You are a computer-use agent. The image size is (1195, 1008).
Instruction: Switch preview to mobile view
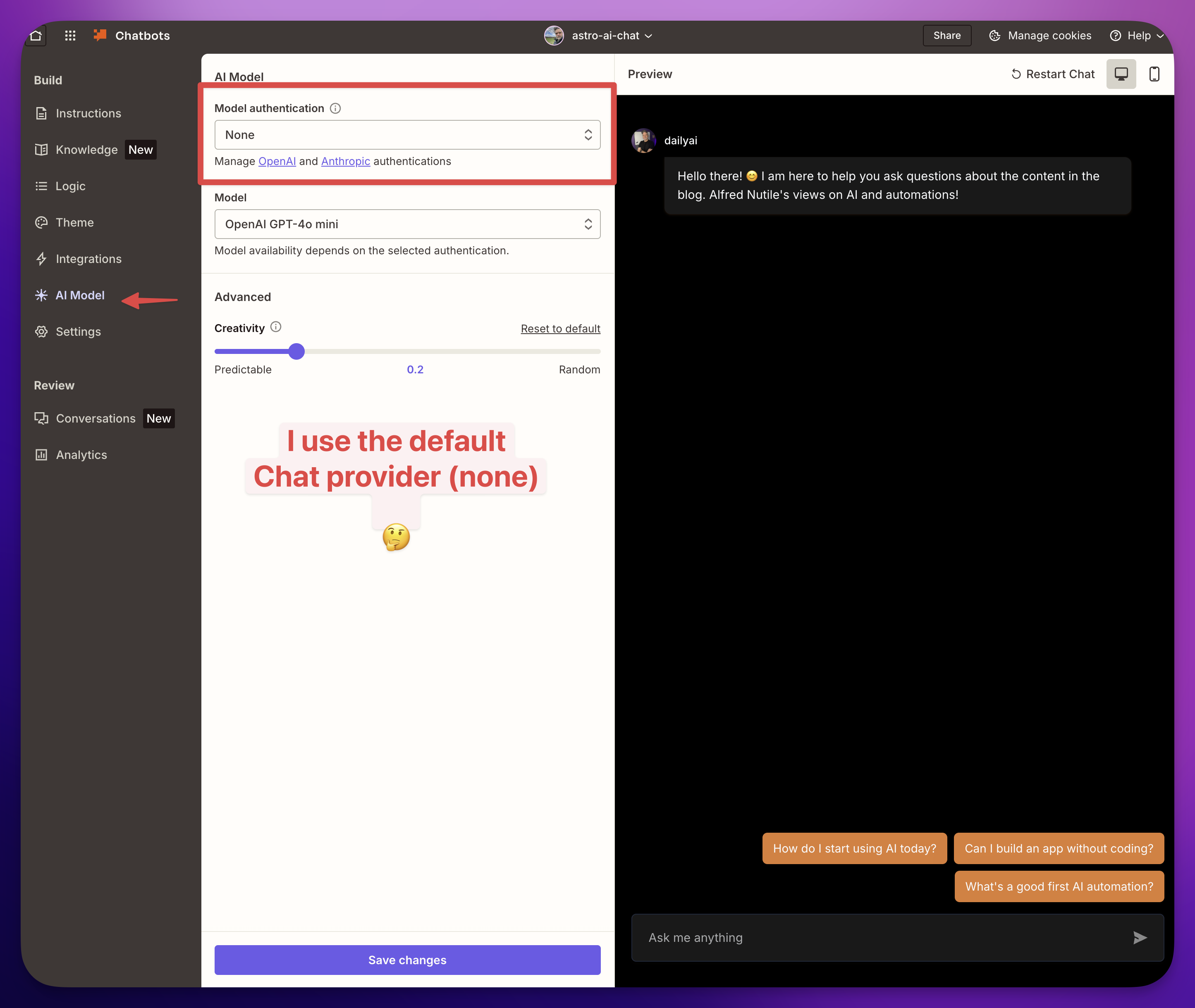[x=1154, y=74]
